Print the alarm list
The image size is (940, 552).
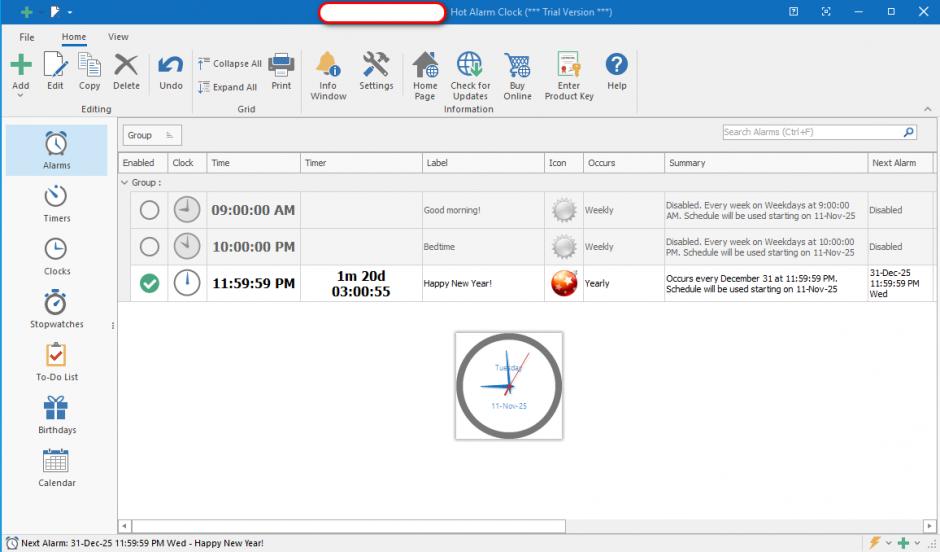coord(281,71)
